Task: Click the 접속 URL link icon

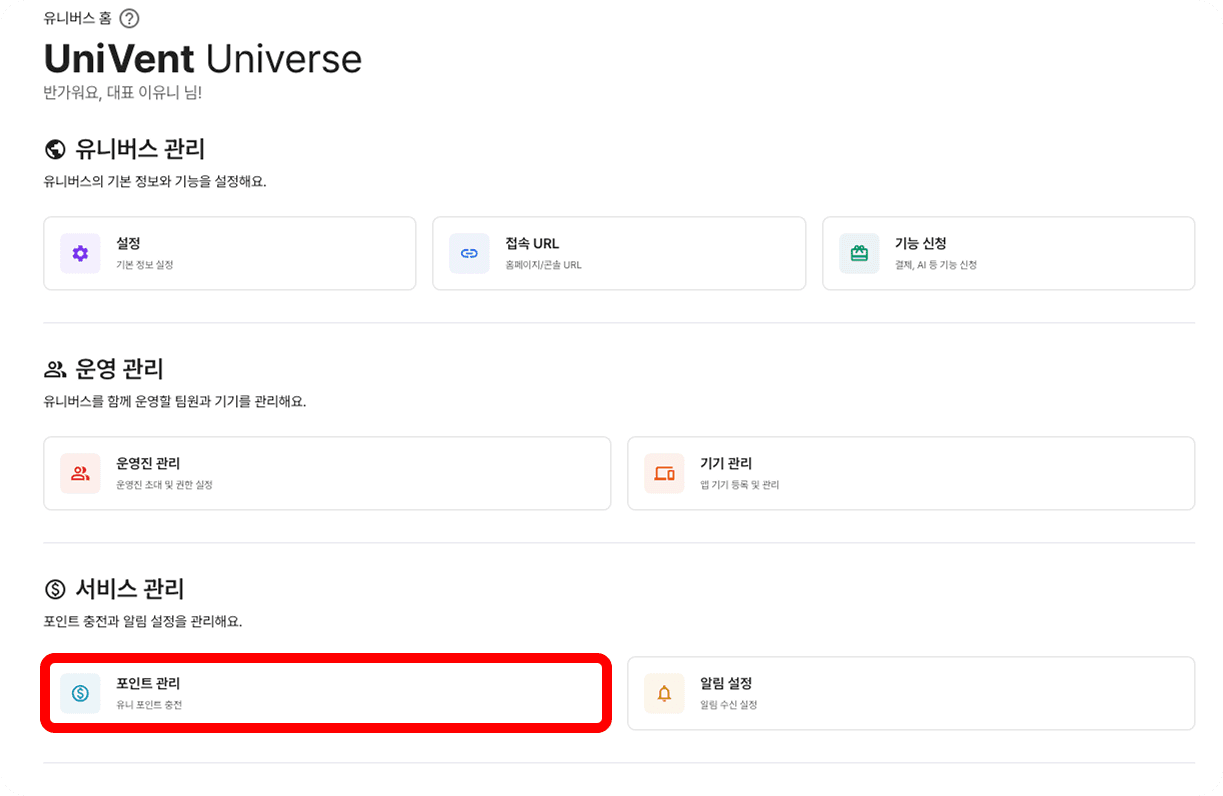Action: click(x=469, y=253)
